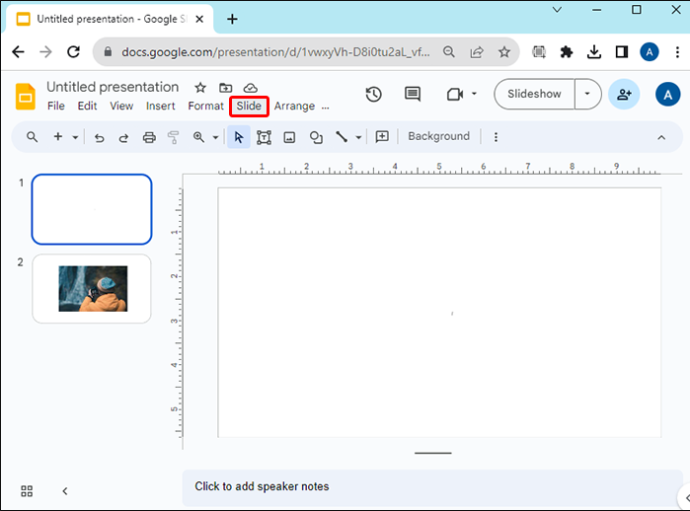Open the Format menu
Image resolution: width=690 pixels, height=511 pixels.
click(206, 106)
